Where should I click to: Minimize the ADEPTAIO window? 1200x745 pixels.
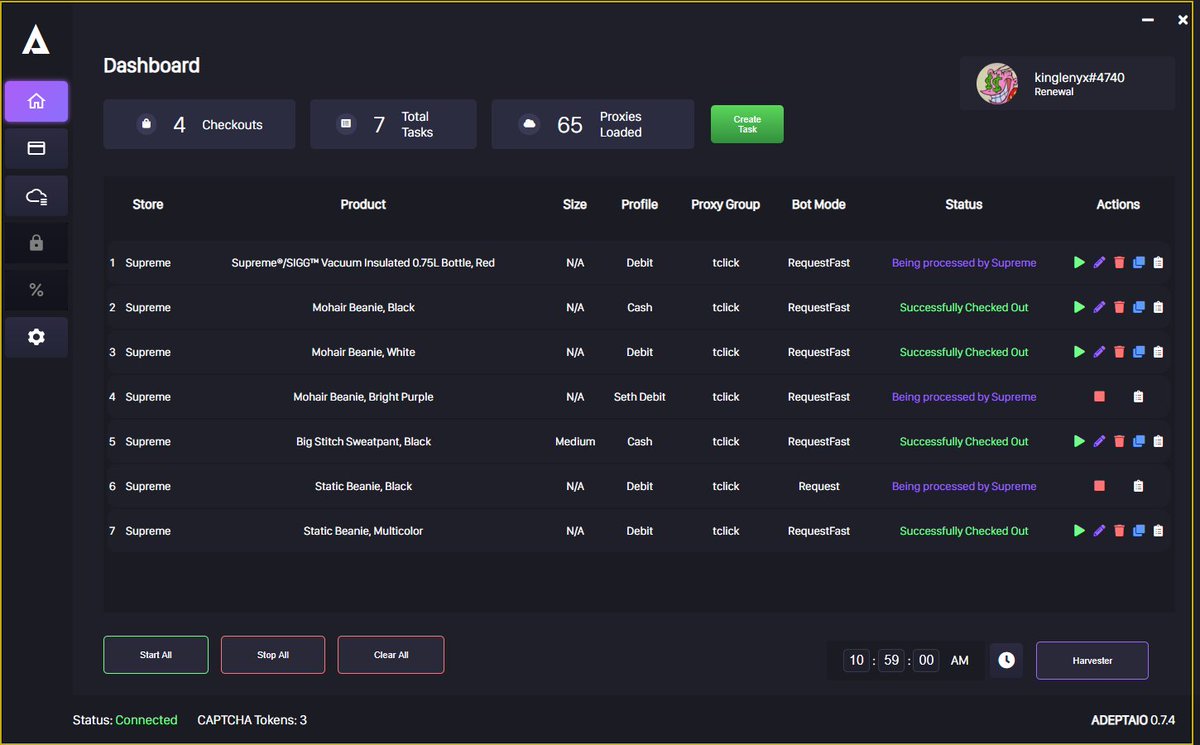click(1147, 18)
